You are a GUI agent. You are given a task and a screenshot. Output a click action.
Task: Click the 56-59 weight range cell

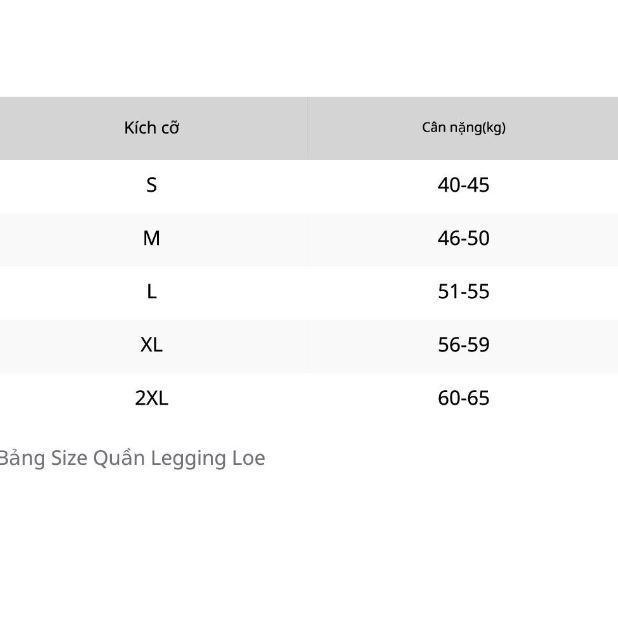[x=463, y=345]
